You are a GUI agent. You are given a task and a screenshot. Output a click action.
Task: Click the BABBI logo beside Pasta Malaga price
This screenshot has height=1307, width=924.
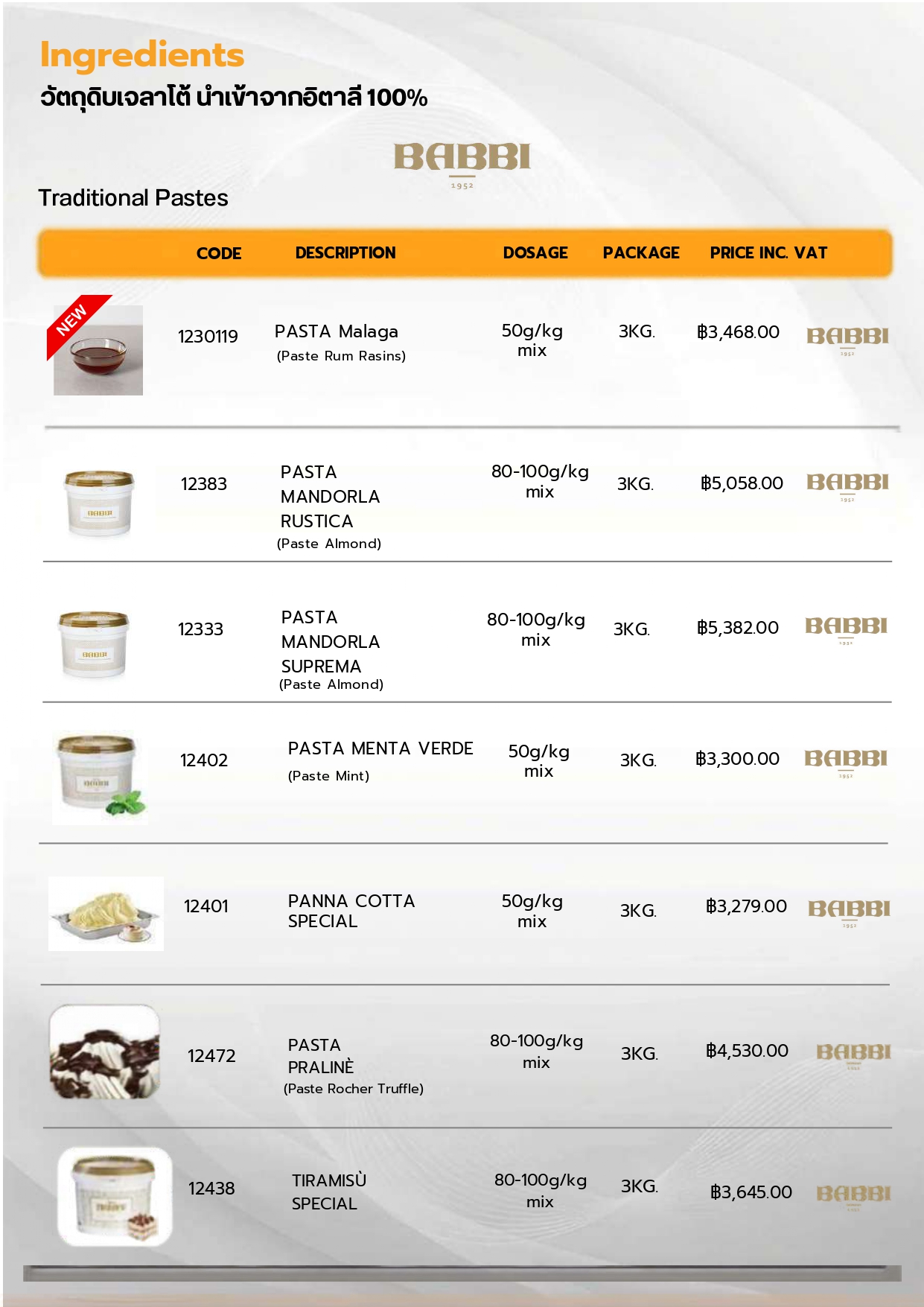tap(847, 340)
